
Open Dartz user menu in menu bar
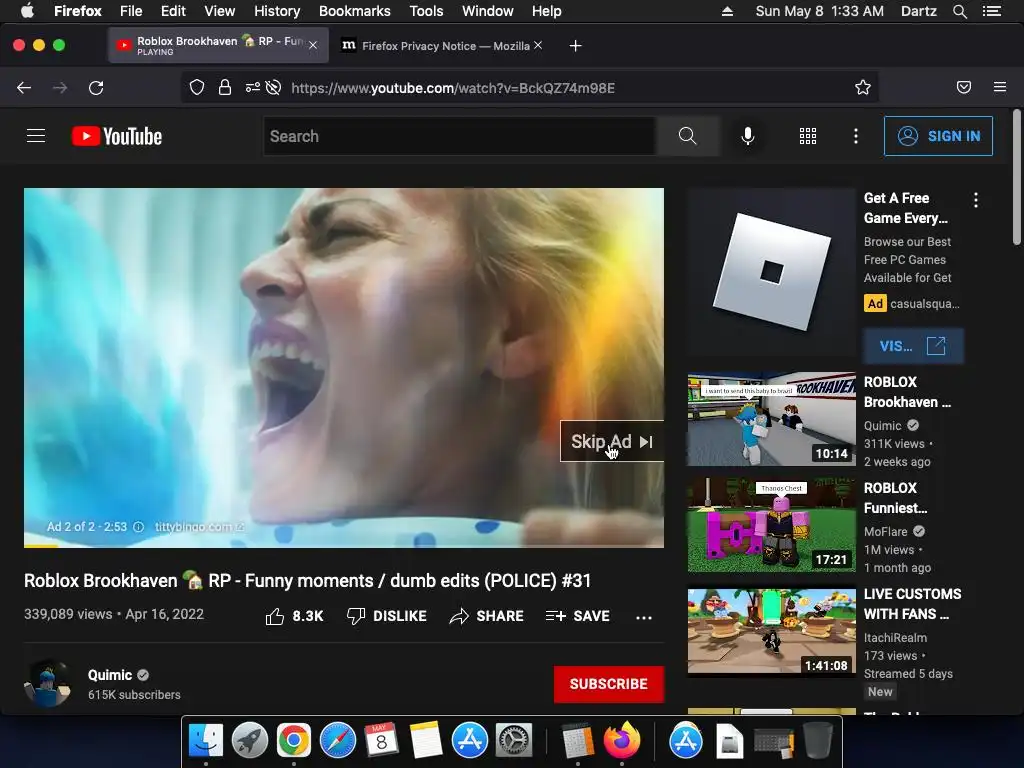coord(918,11)
